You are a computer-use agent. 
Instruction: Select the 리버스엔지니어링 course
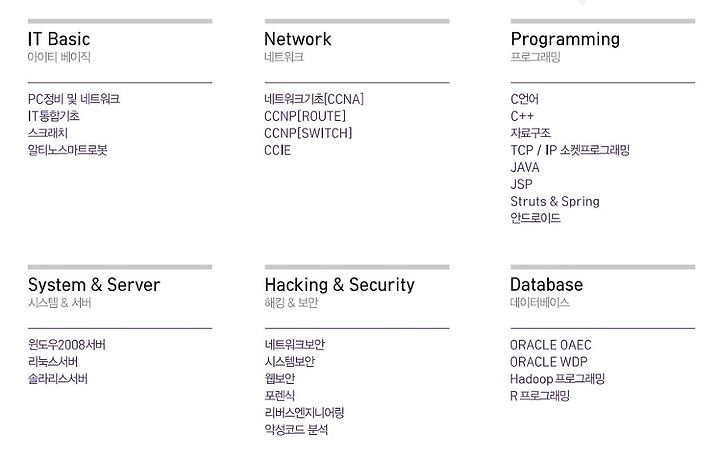(304, 413)
